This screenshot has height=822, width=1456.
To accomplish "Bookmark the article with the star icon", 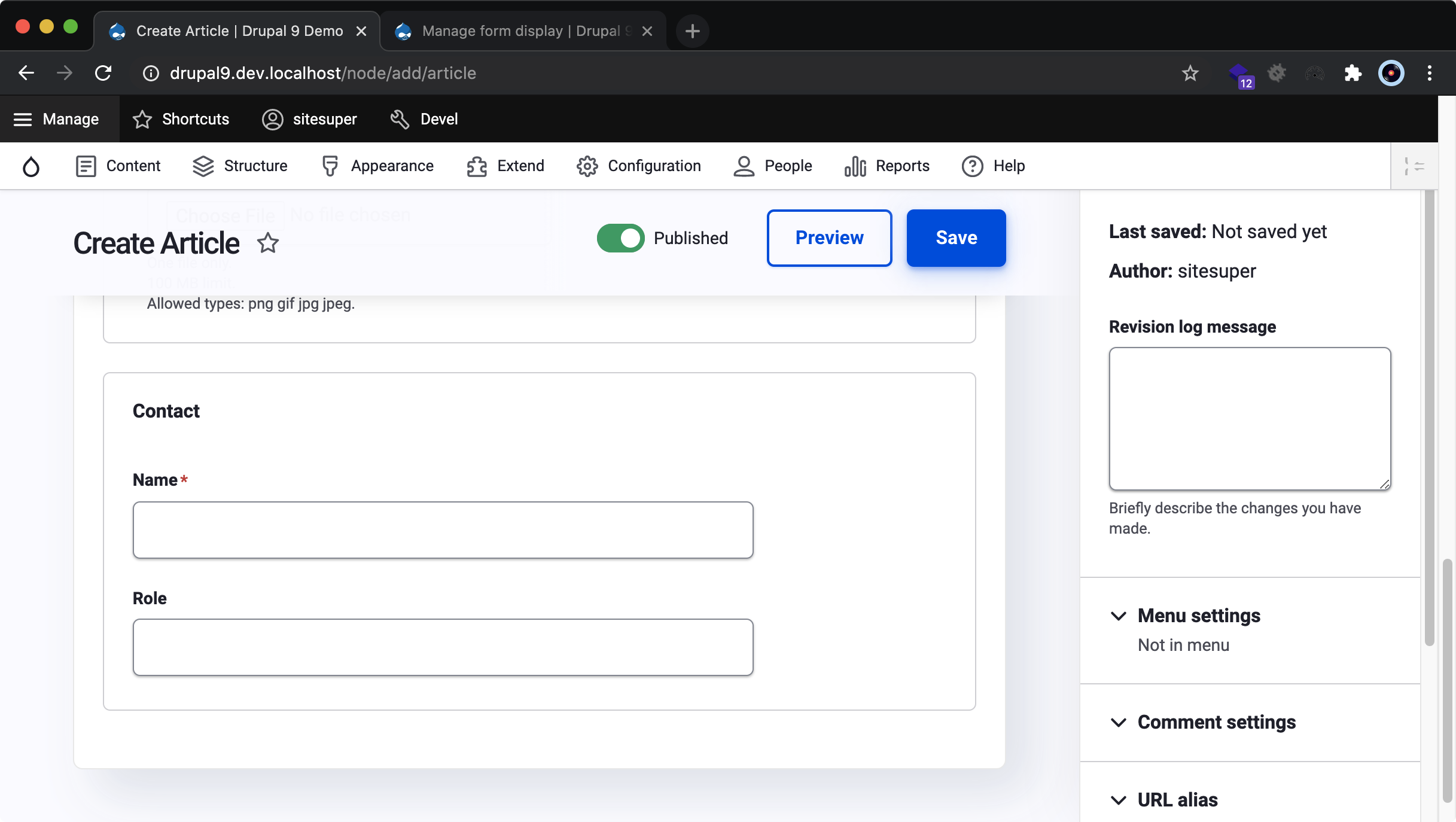I will pyautogui.click(x=268, y=243).
